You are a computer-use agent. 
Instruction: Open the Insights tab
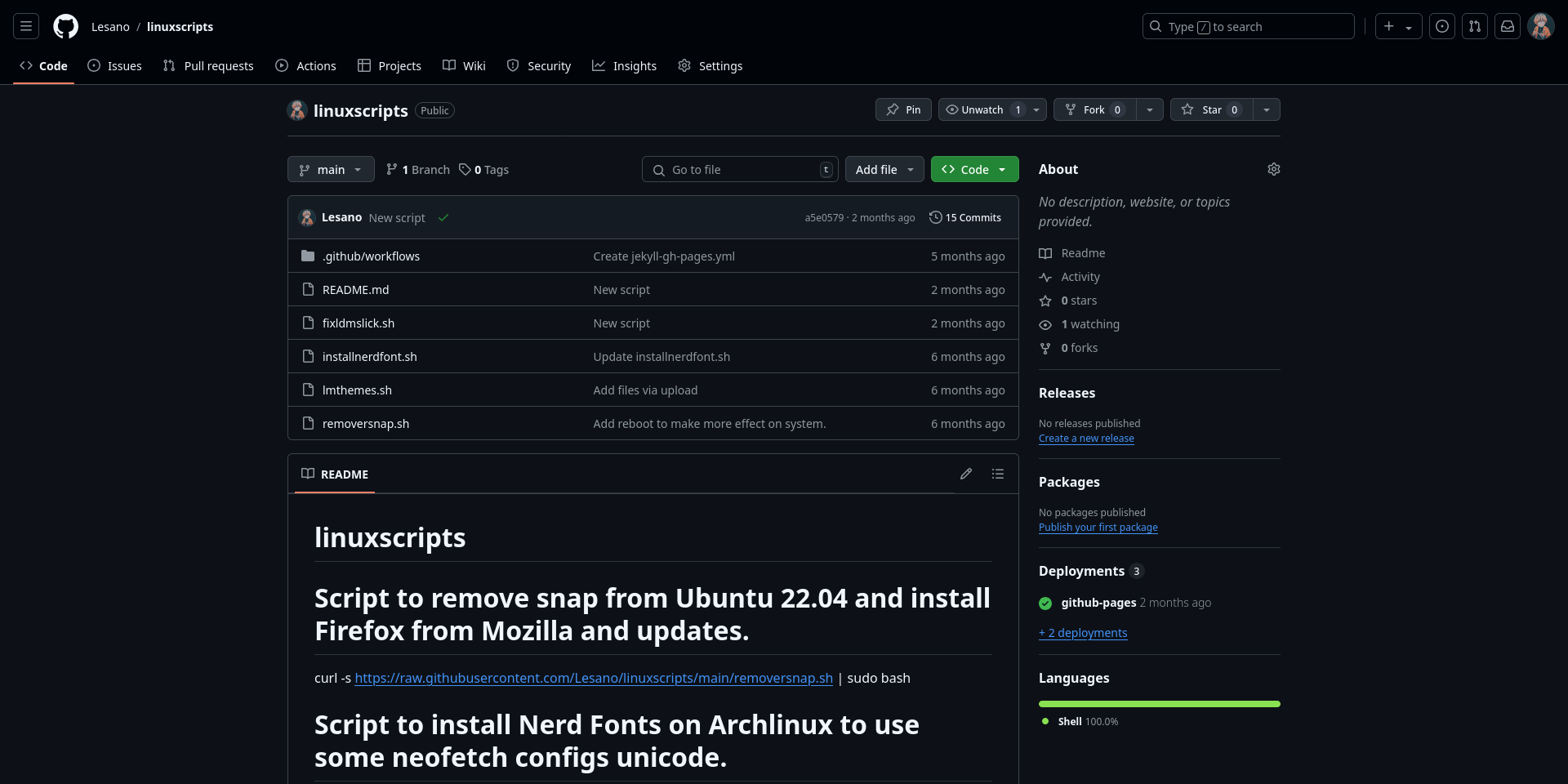(625, 65)
